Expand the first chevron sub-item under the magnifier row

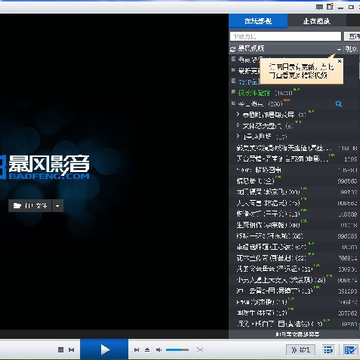point(238,114)
